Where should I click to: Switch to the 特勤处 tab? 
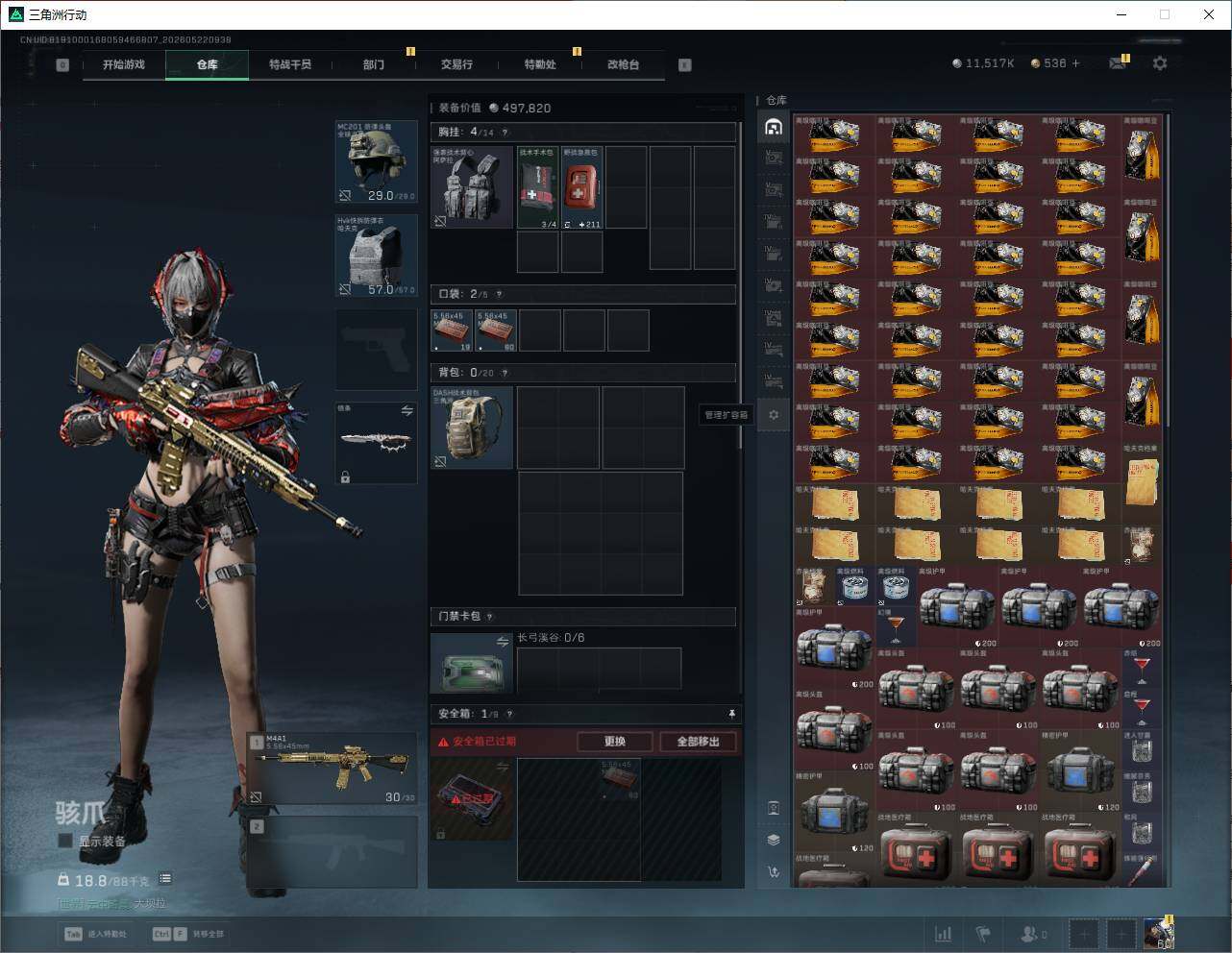pyautogui.click(x=540, y=64)
